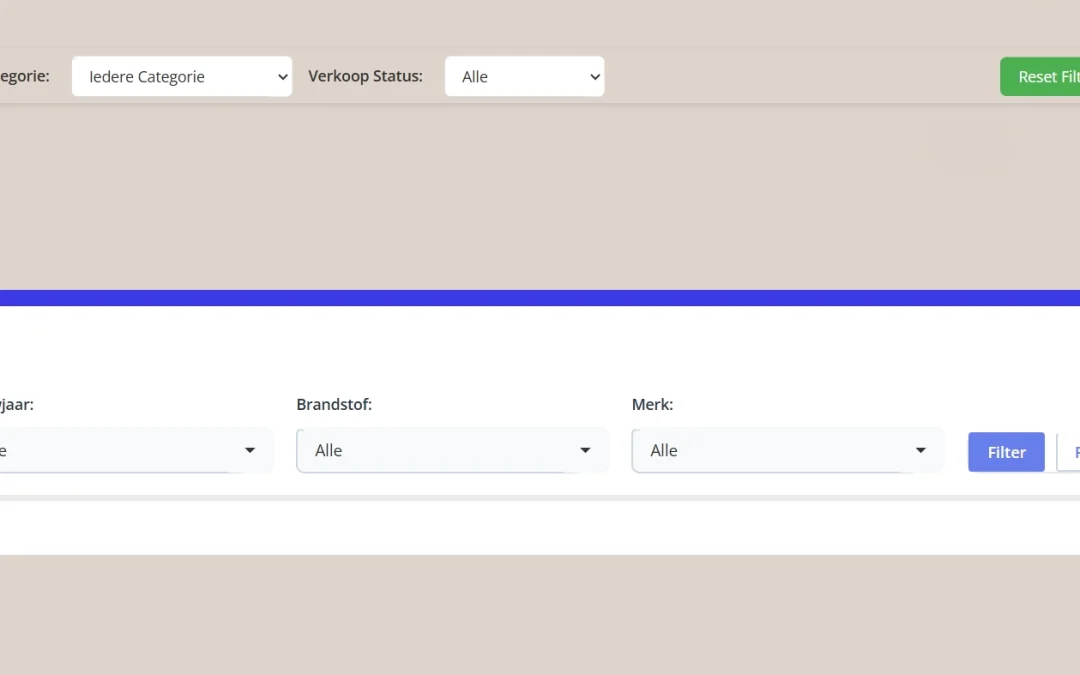Click the blue Filter button
The width and height of the screenshot is (1080, 675).
(x=1005, y=452)
